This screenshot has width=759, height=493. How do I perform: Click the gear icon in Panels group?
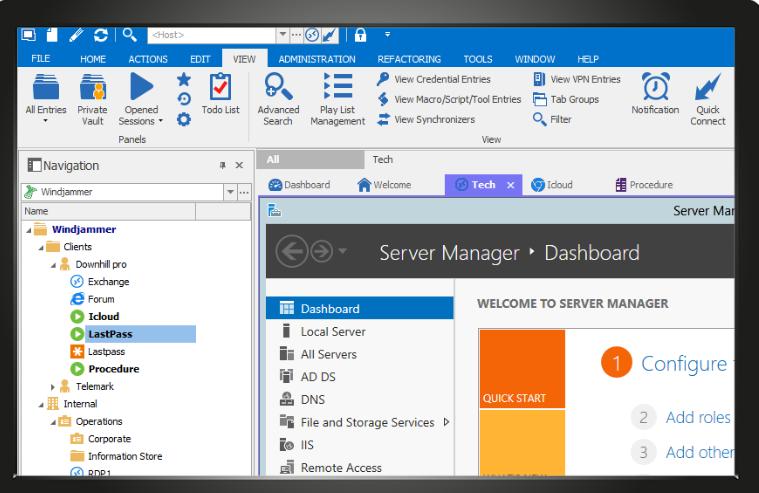pos(183,119)
